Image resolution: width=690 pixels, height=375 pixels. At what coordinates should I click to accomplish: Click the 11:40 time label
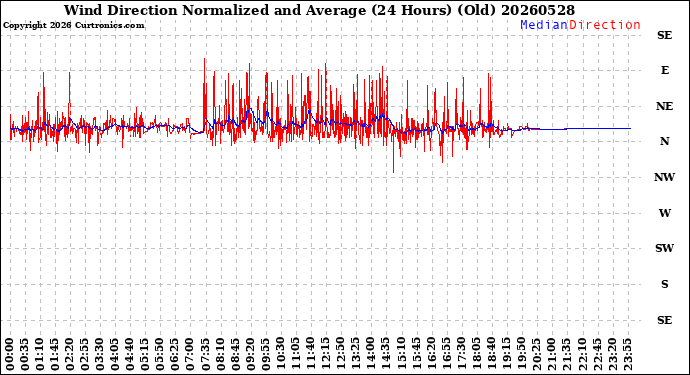[310, 354]
